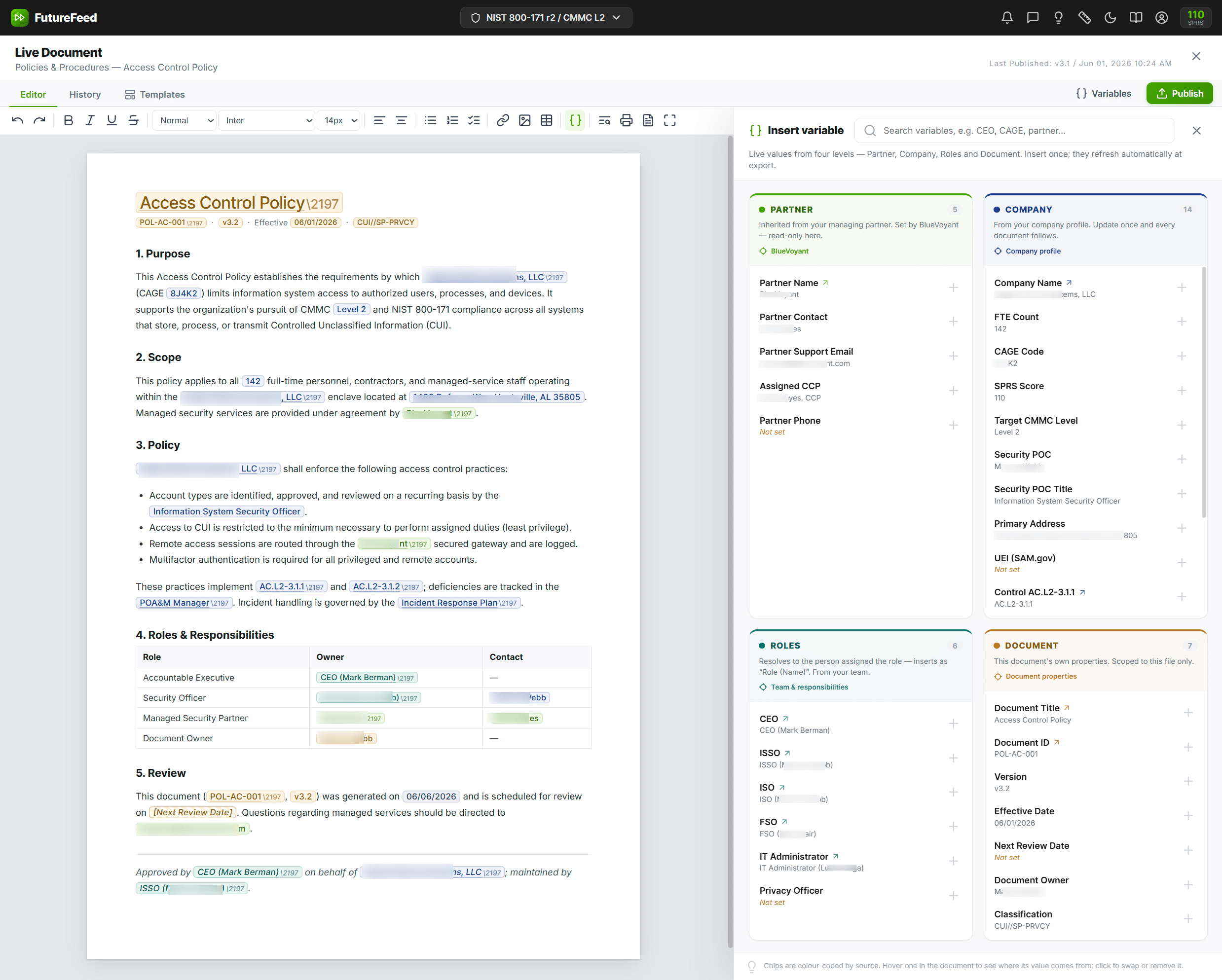Viewport: 1222px width, 980px height.
Task: Insert a table
Action: [547, 120]
